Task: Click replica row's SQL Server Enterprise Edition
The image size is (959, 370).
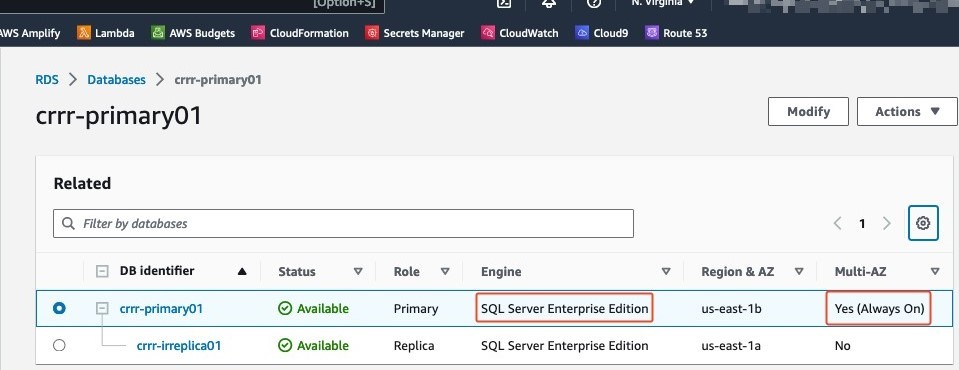Action: [x=565, y=346]
